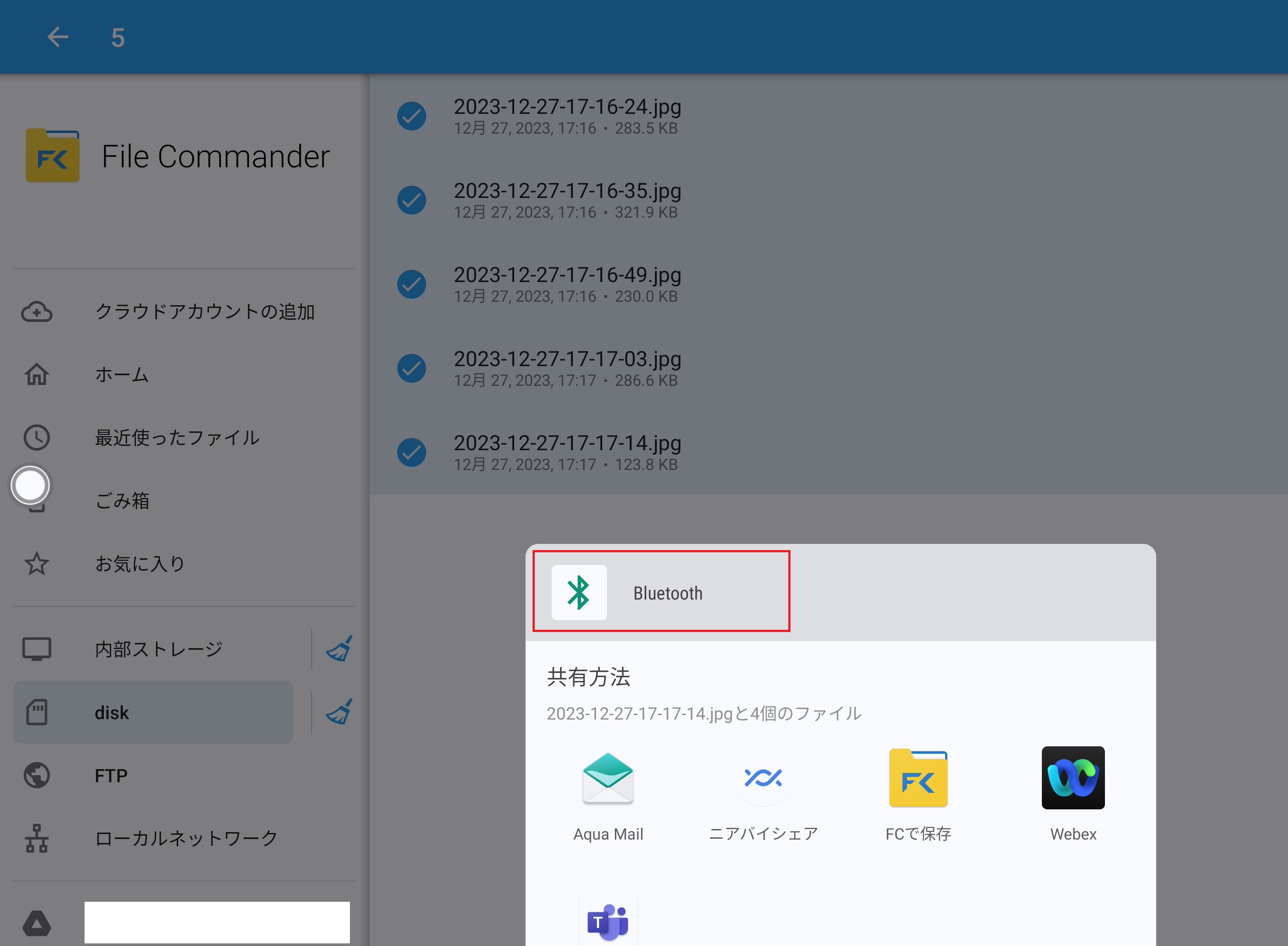Click the cloud add account icon

click(x=37, y=311)
